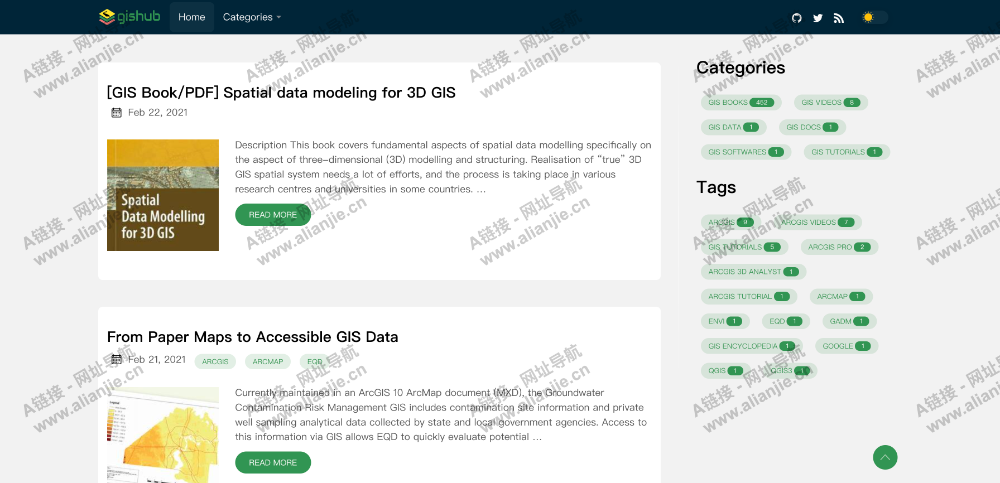Screen dimensions: 1000x483
Task: Select the ARCGIS tag in sidebar Tags
Action: pos(731,222)
